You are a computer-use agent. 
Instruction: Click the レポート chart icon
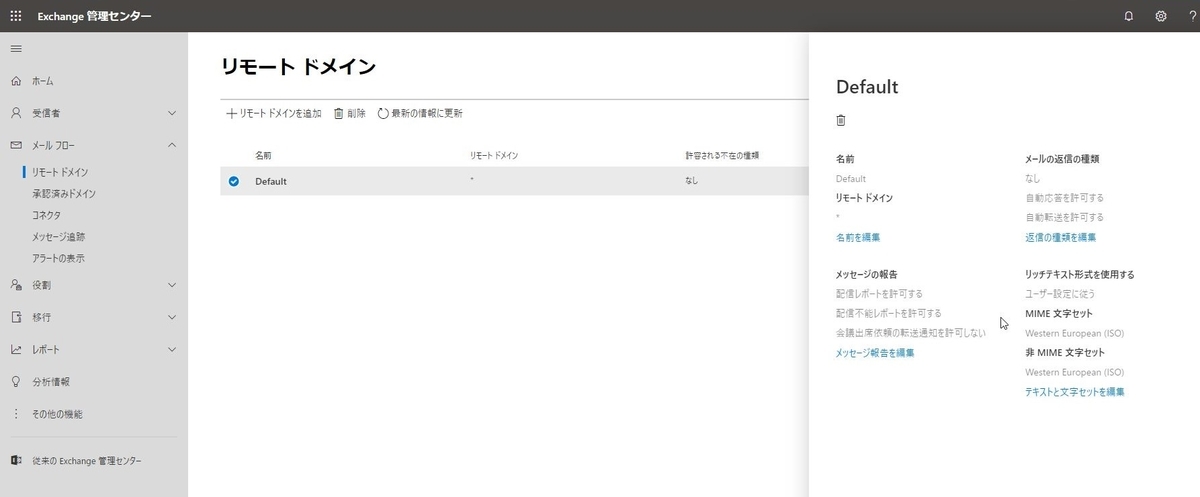tap(16, 349)
